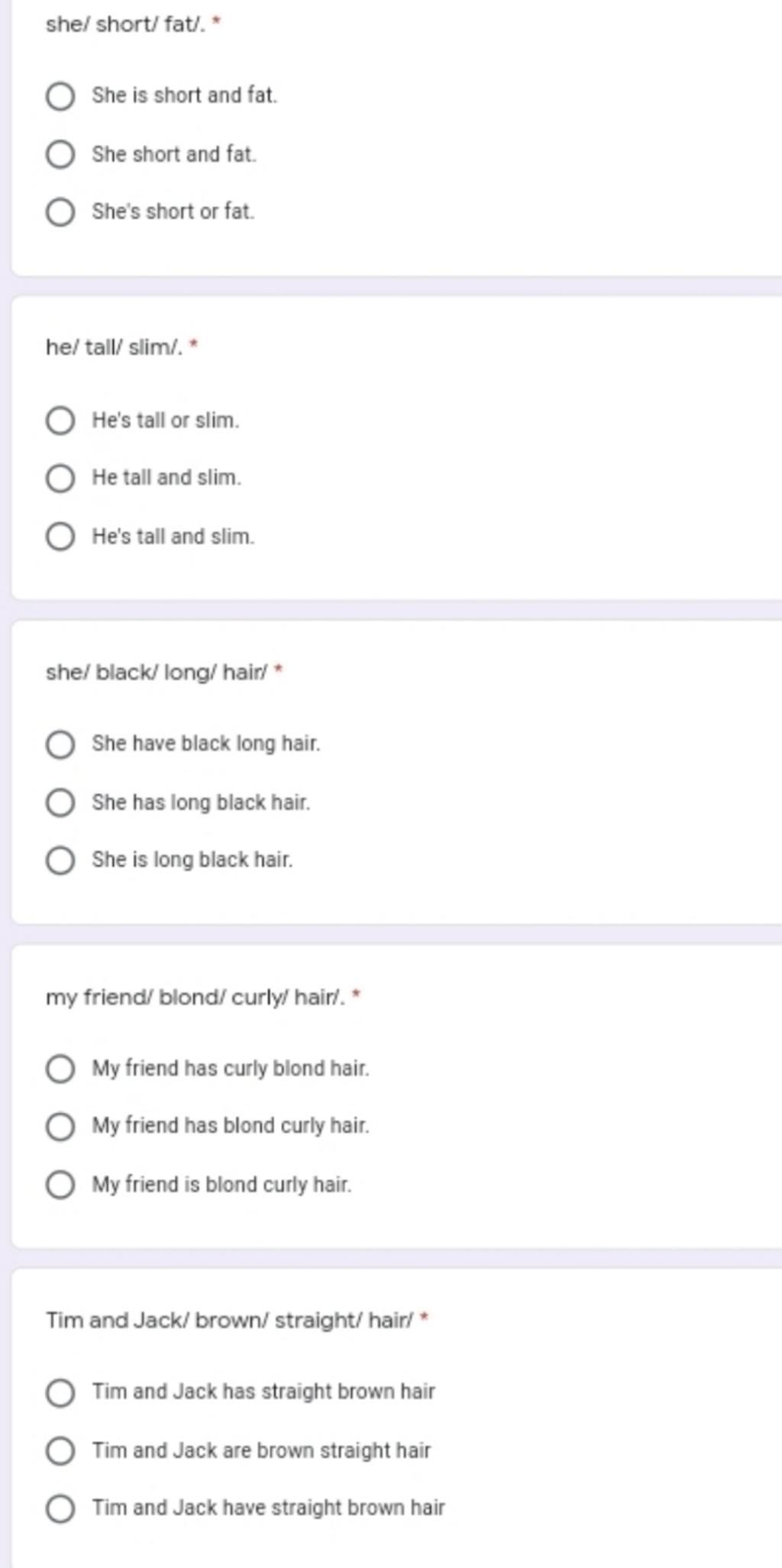Click the 'he/ tall/ slim/.' question title
Image resolution: width=782 pixels, height=1568 pixels.
coord(115,348)
